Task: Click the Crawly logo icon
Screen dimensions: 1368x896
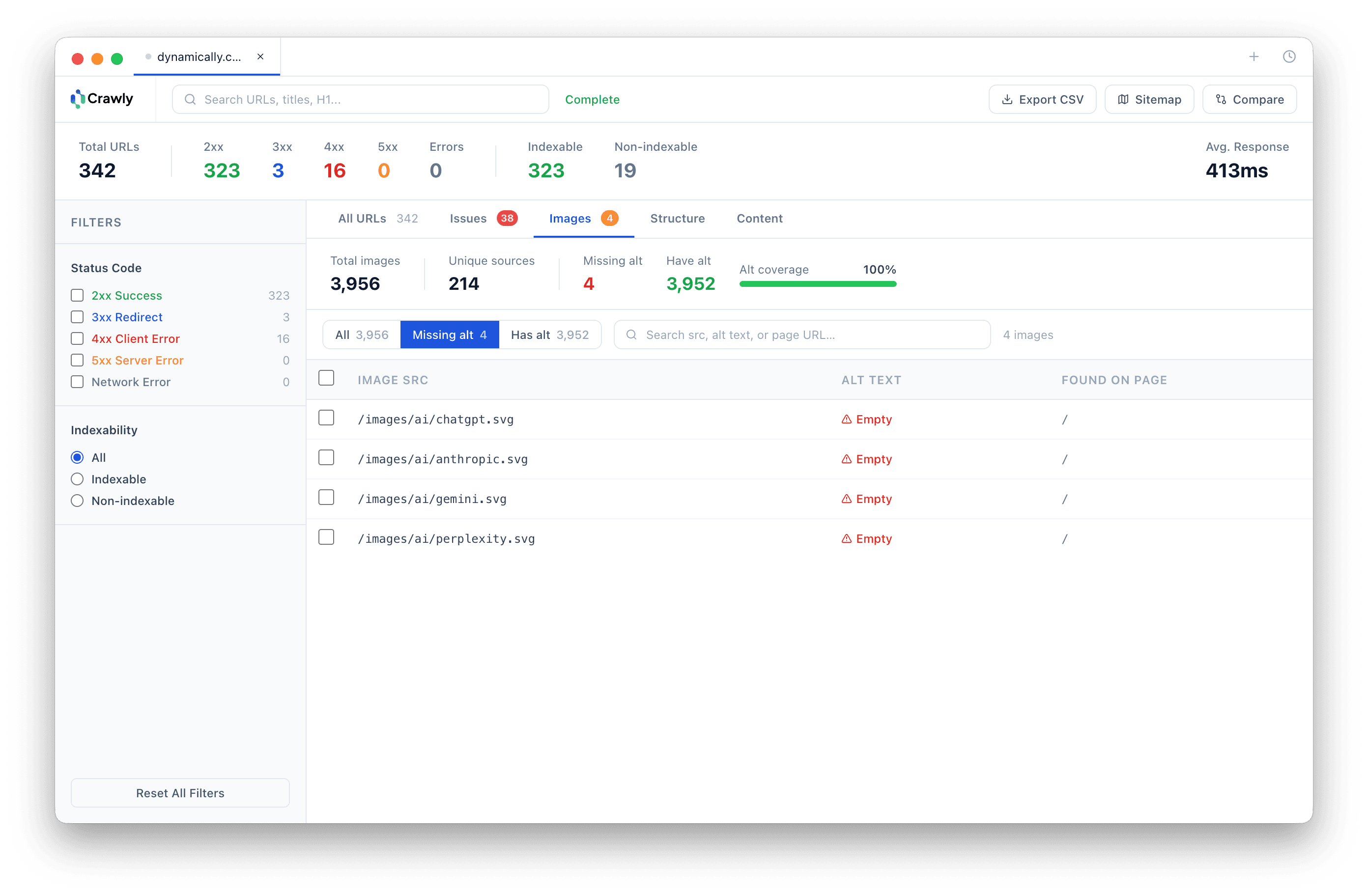Action: pos(78,99)
